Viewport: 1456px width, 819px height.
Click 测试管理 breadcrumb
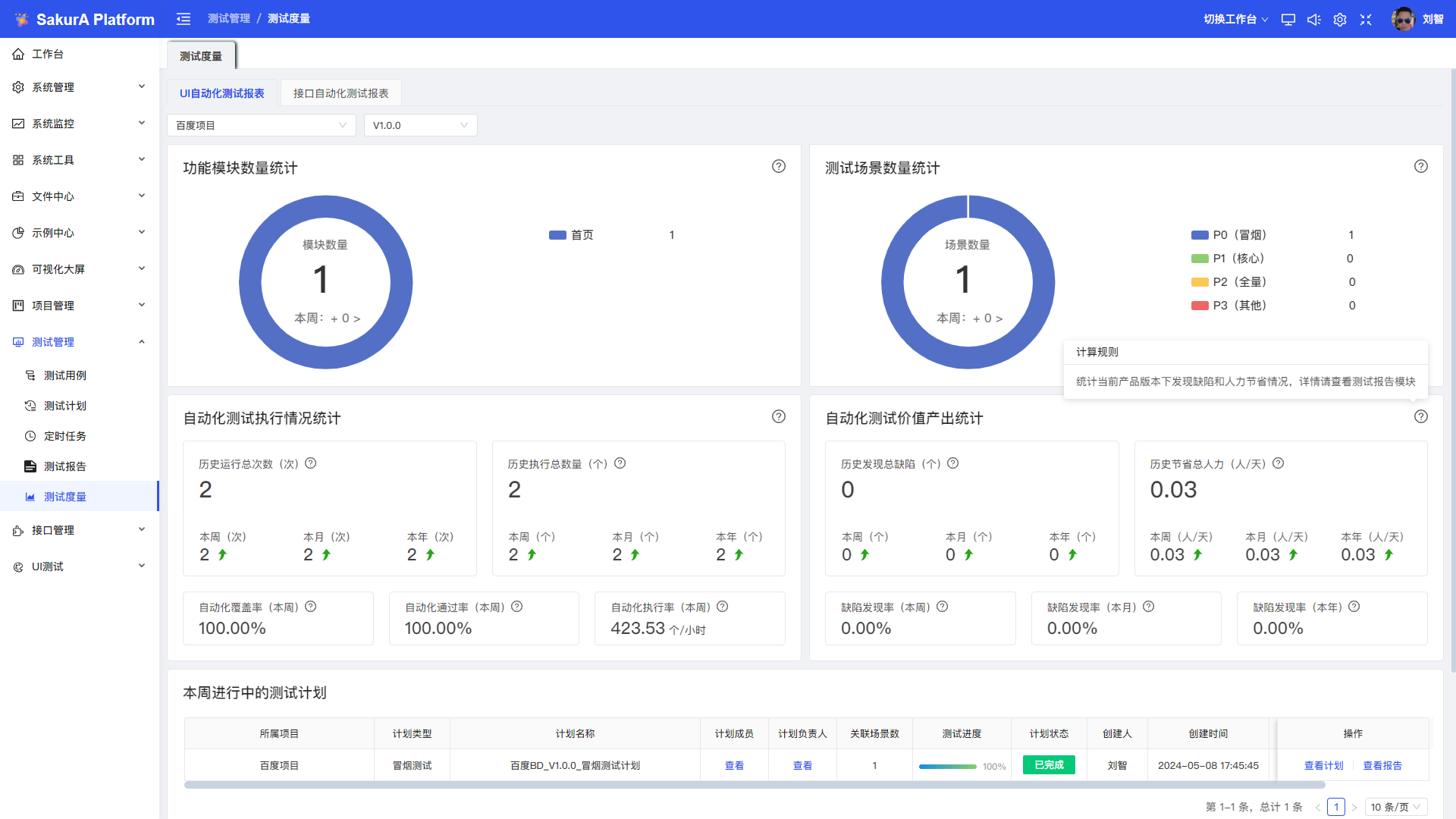pyautogui.click(x=229, y=19)
